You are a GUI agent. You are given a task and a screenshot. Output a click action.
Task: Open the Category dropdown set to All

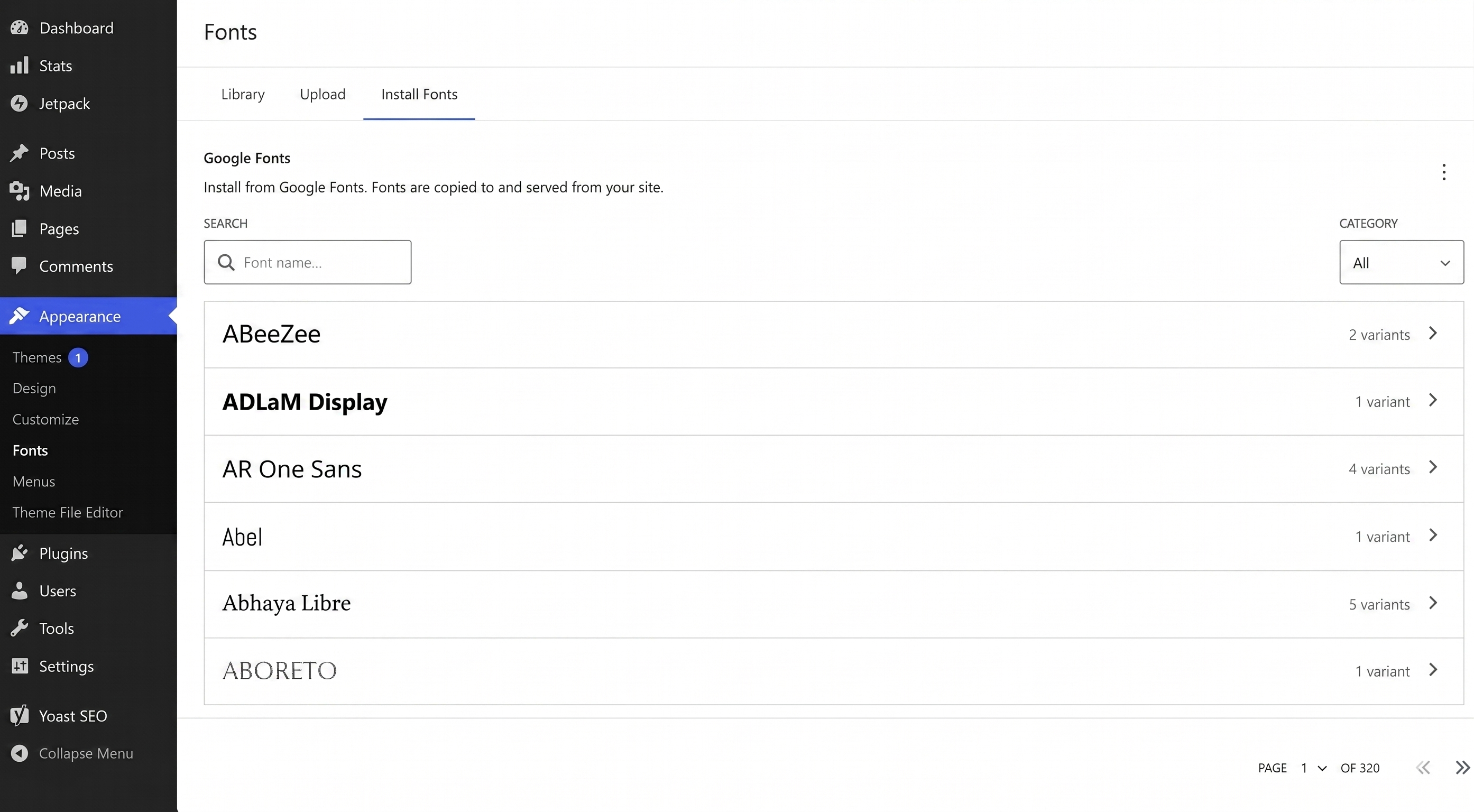tap(1402, 262)
